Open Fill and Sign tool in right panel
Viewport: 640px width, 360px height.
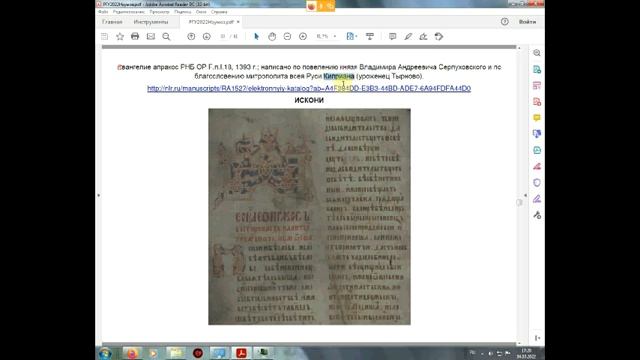537,199
